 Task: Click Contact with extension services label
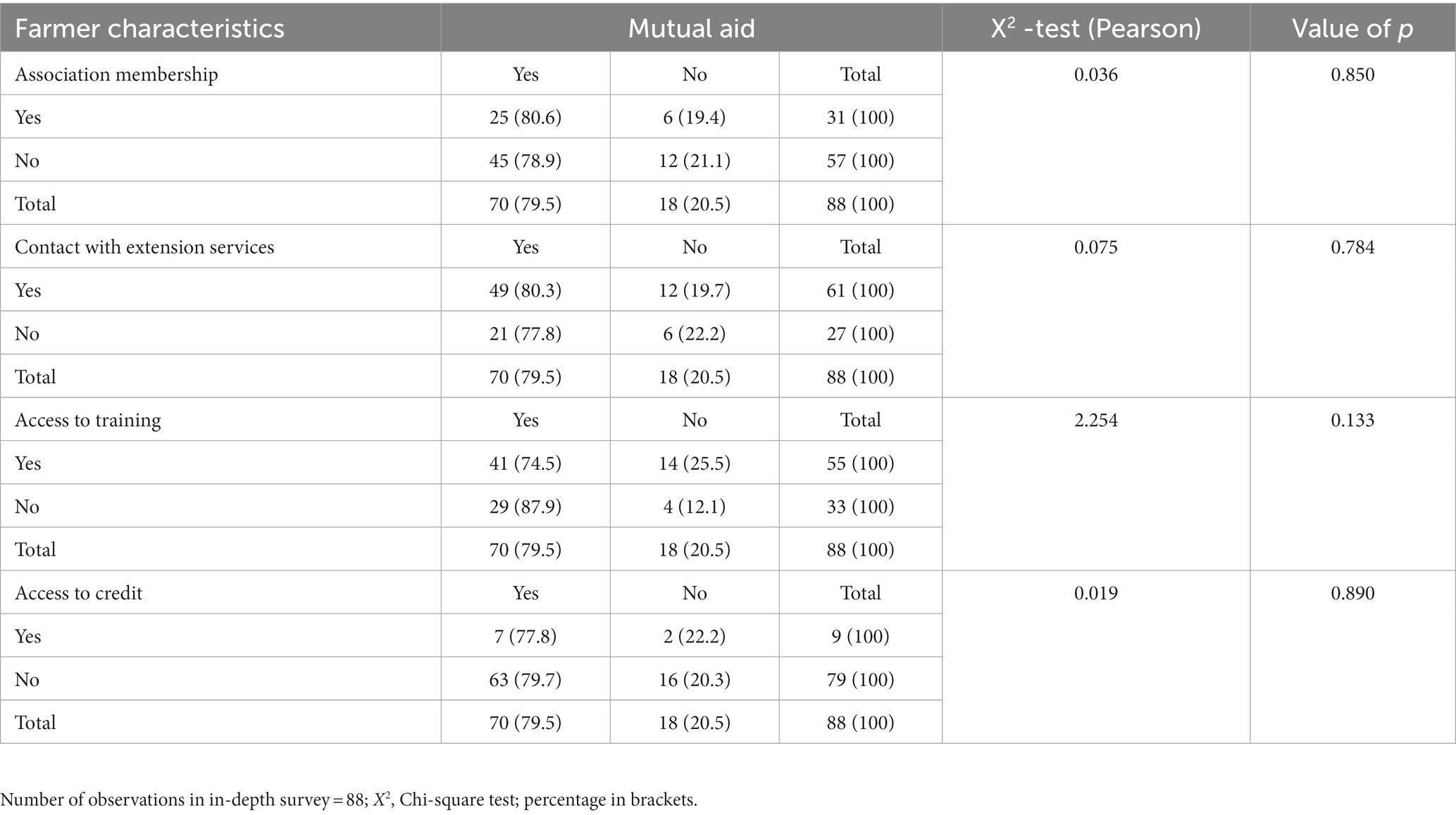[x=144, y=247]
